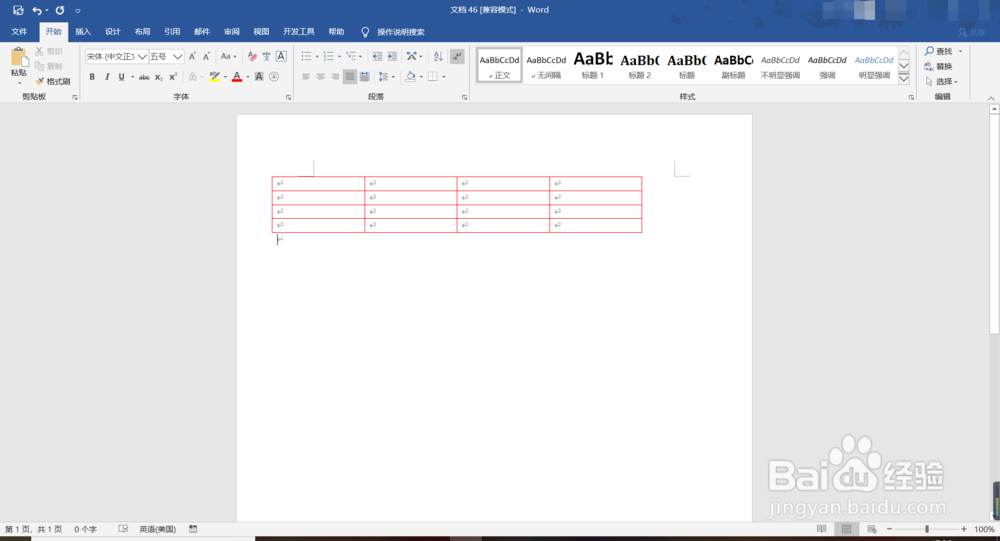This screenshot has height=541, width=1000.
Task: Click the 格式刷 format painter
Action: [x=53, y=82]
